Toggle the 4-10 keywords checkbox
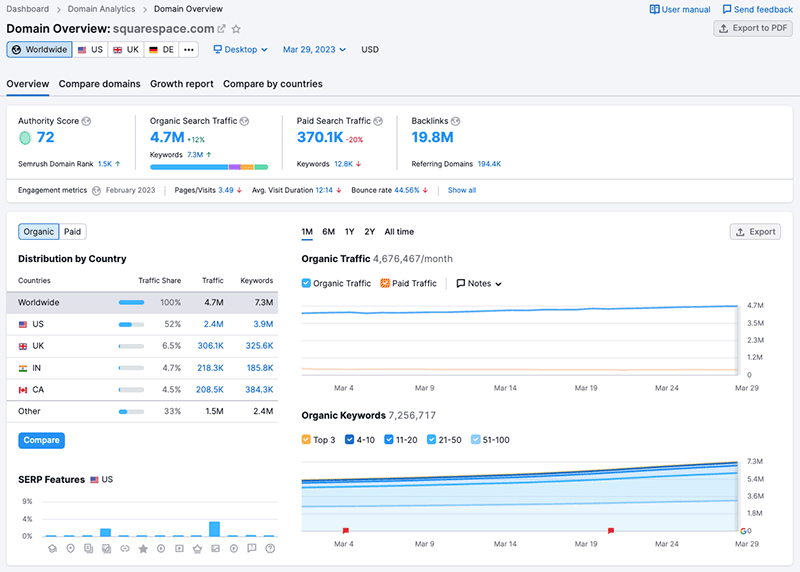The width and height of the screenshot is (800, 572). [x=349, y=439]
